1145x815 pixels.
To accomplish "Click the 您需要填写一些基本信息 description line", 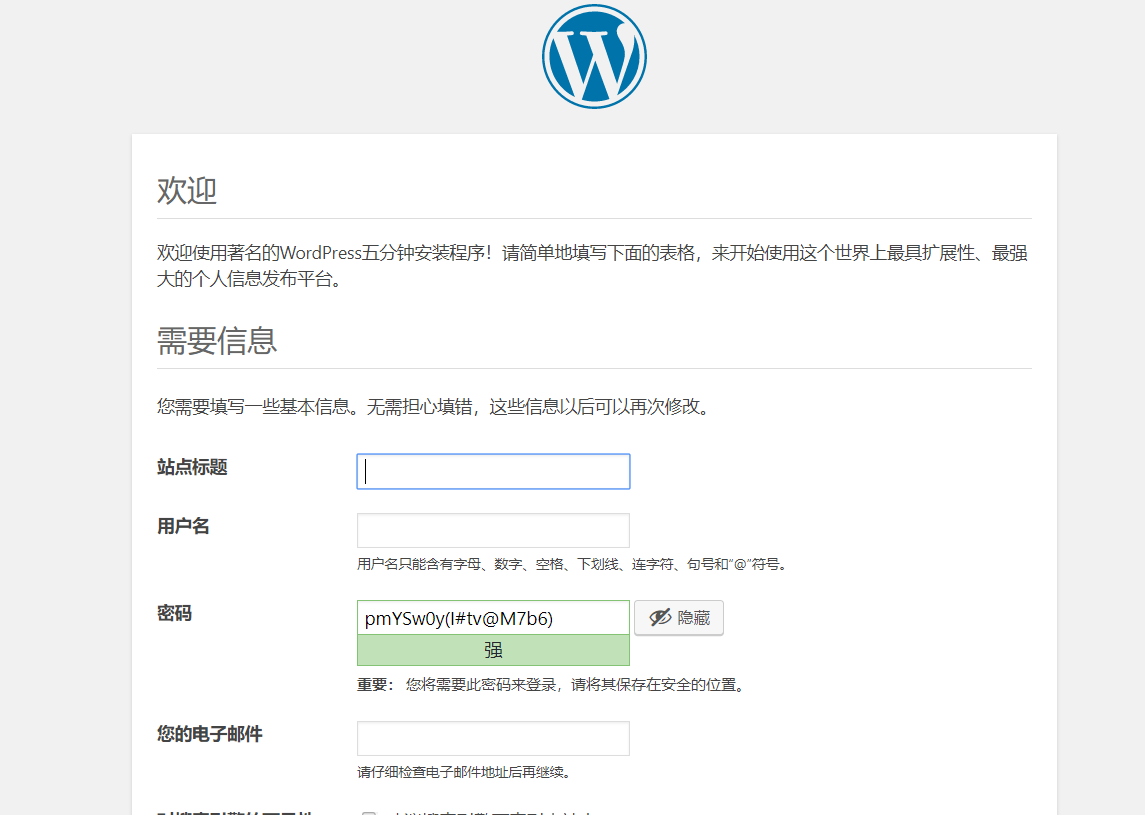I will coord(434,407).
